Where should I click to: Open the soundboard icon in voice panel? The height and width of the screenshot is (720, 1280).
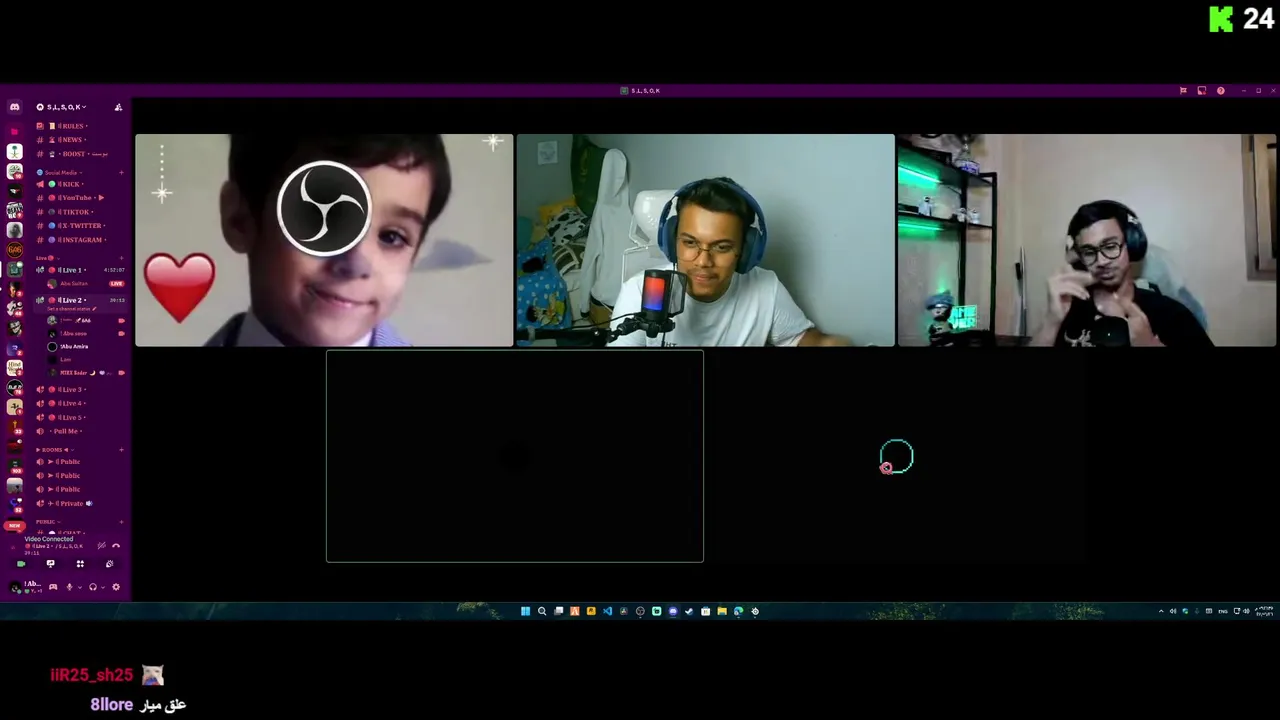coord(109,564)
